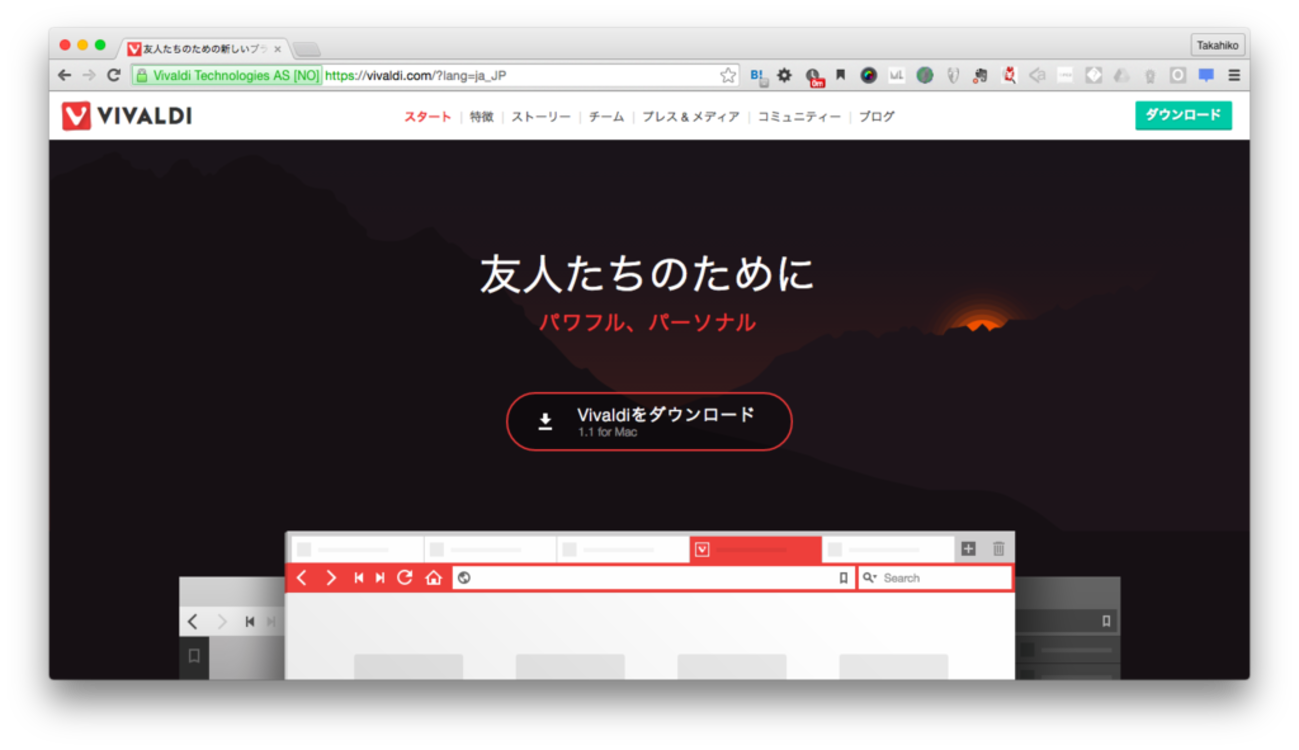Reload the Vivaldi page
The image size is (1299, 750).
(x=114, y=75)
